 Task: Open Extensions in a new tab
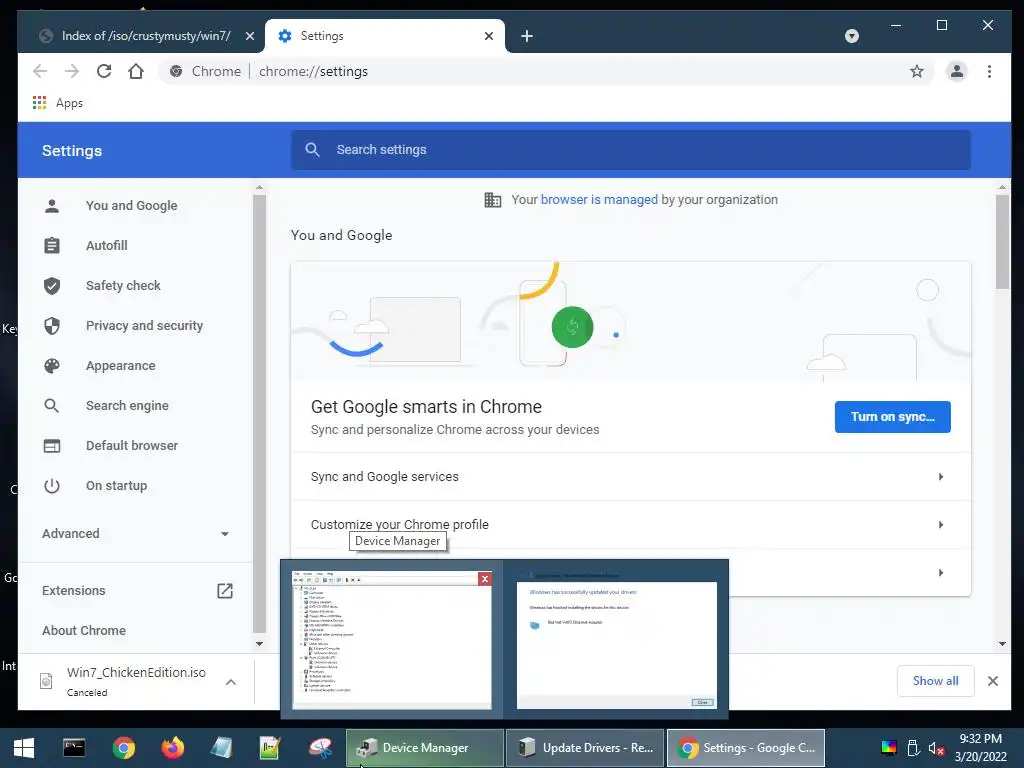[x=135, y=590]
